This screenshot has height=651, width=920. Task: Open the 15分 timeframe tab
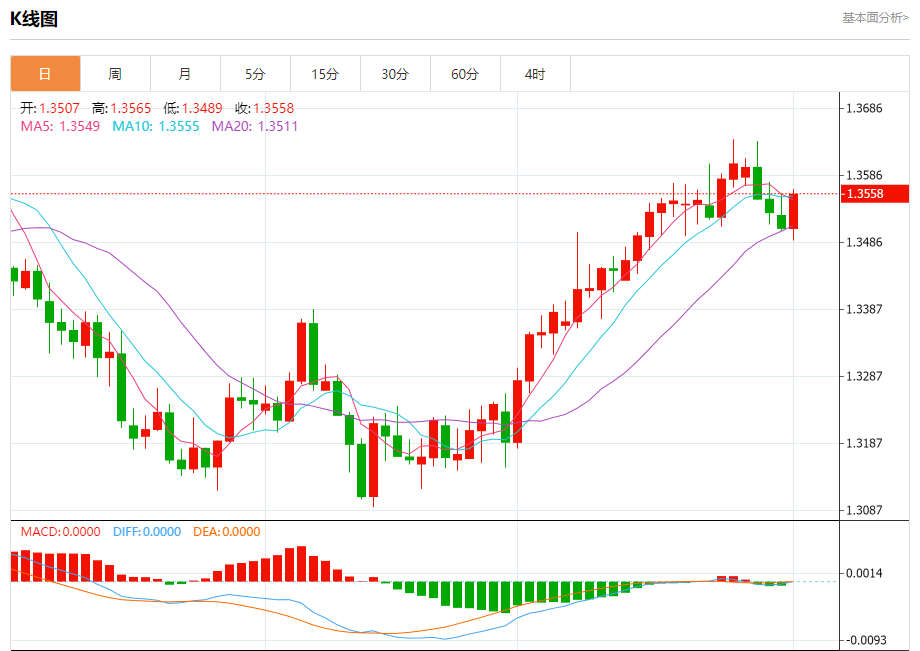(325, 74)
